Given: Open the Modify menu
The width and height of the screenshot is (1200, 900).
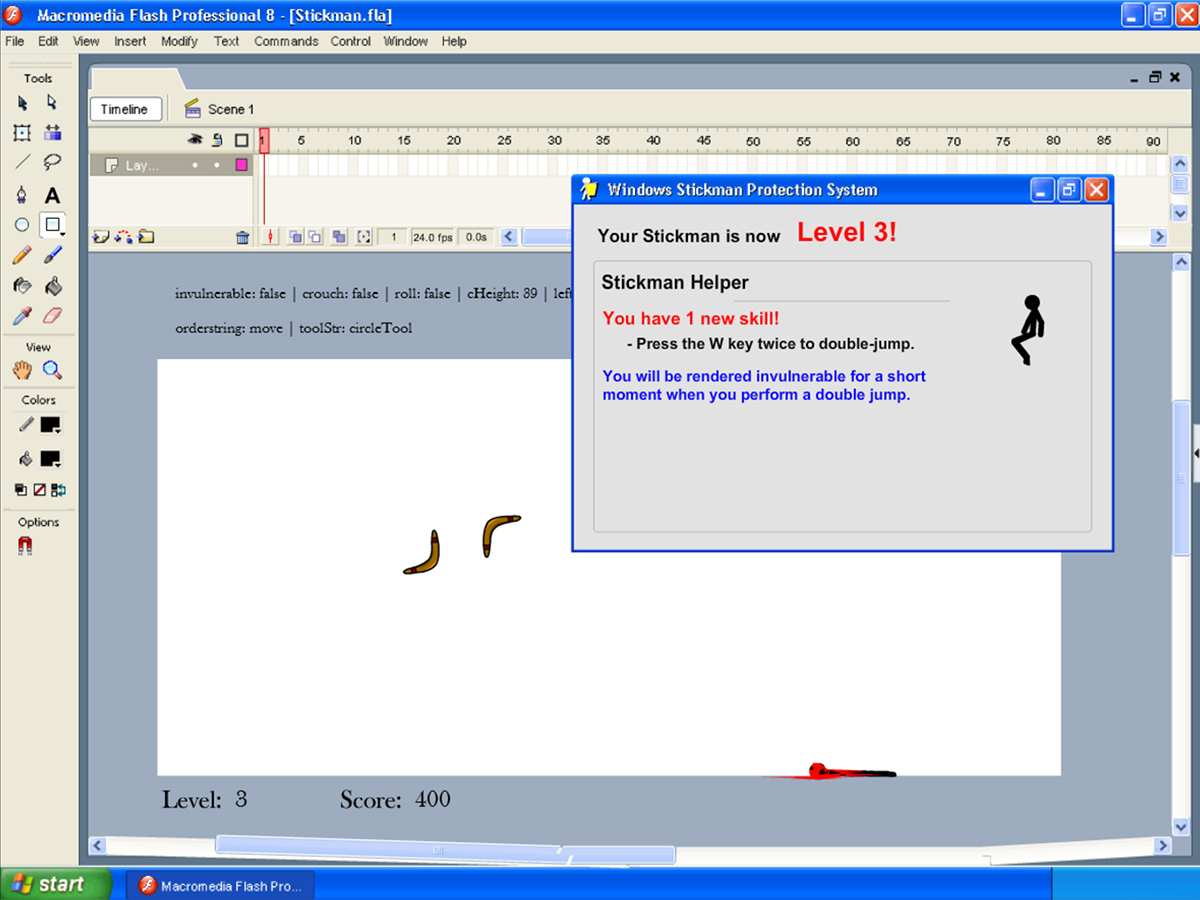Looking at the screenshot, I should (180, 41).
